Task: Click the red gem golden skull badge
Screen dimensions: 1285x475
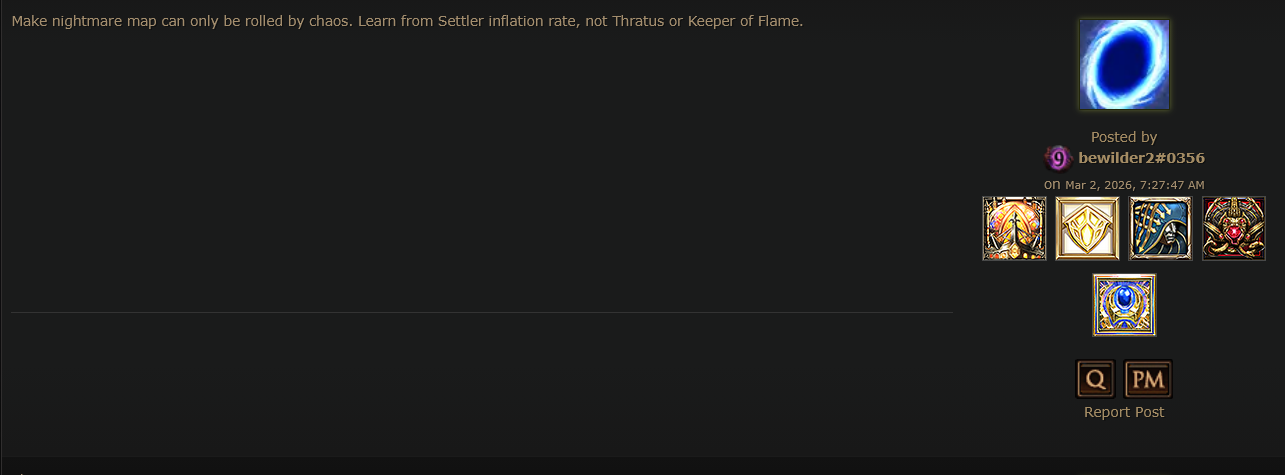Action: click(1233, 228)
